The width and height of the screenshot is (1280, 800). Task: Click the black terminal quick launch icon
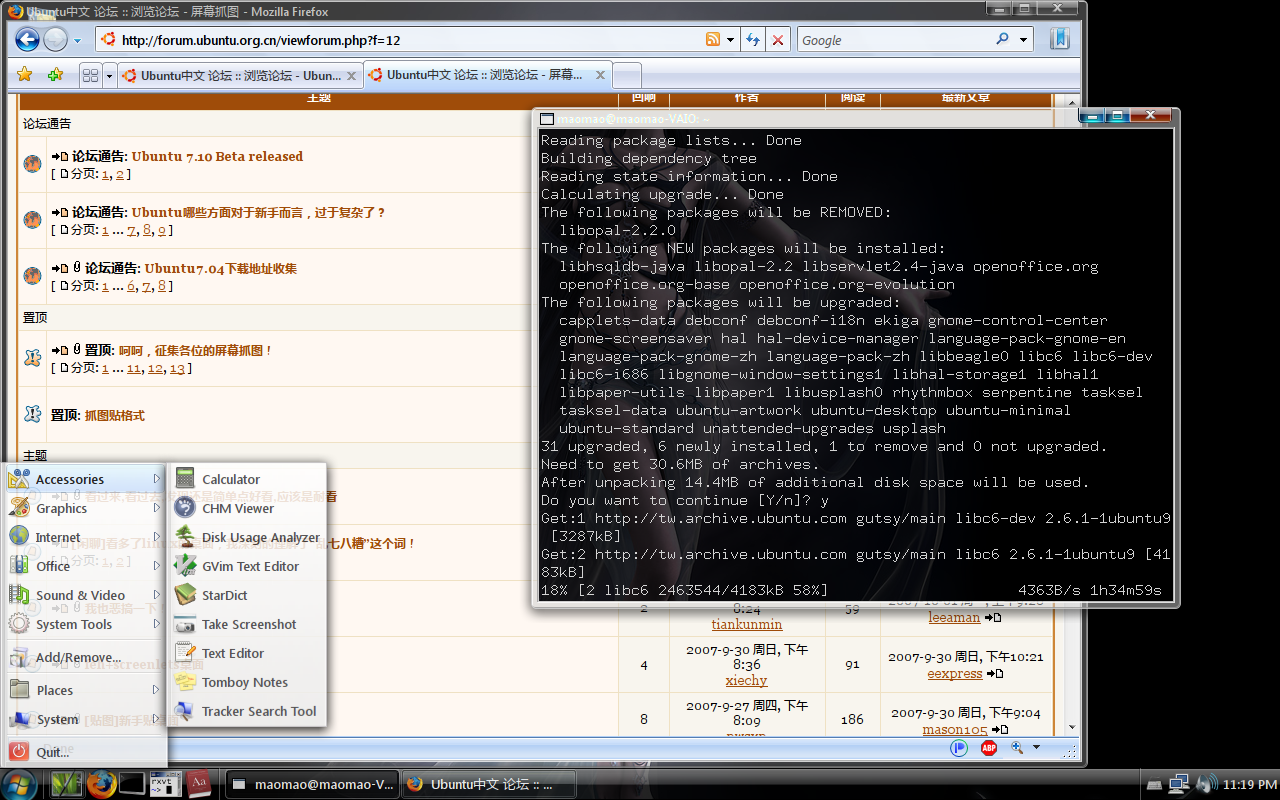pos(132,784)
